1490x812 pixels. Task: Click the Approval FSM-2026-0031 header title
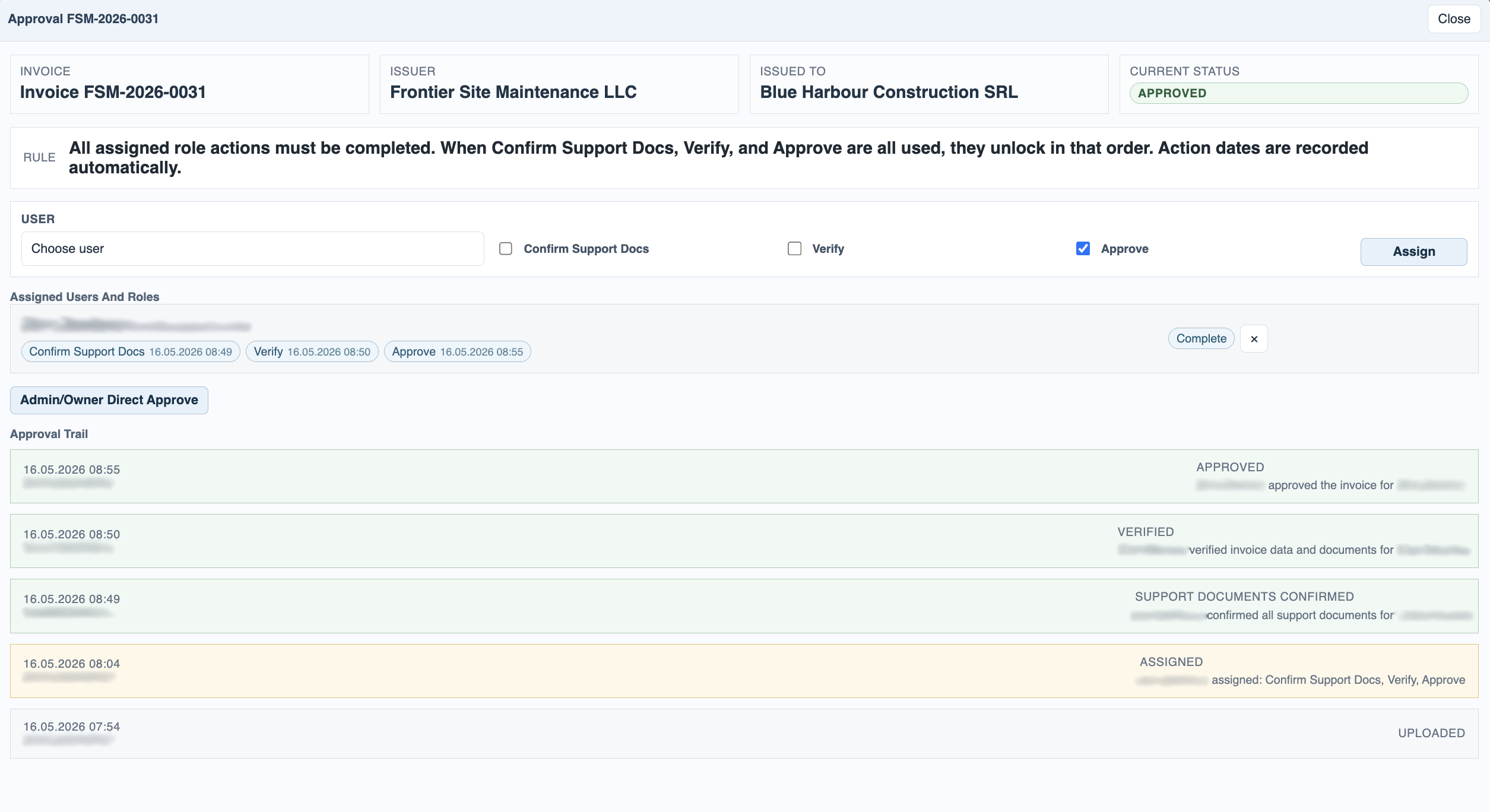(x=83, y=19)
